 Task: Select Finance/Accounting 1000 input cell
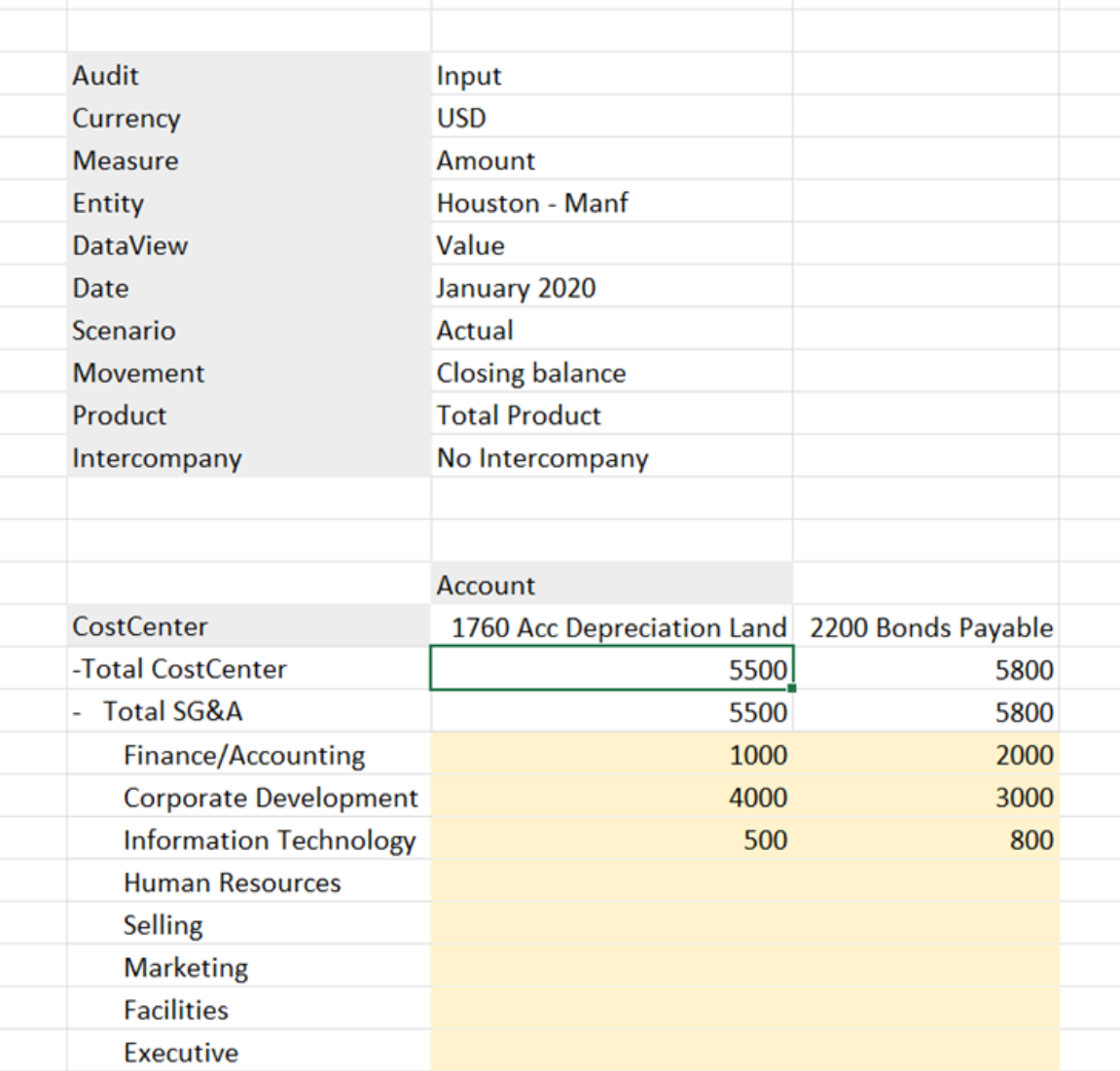pos(611,753)
